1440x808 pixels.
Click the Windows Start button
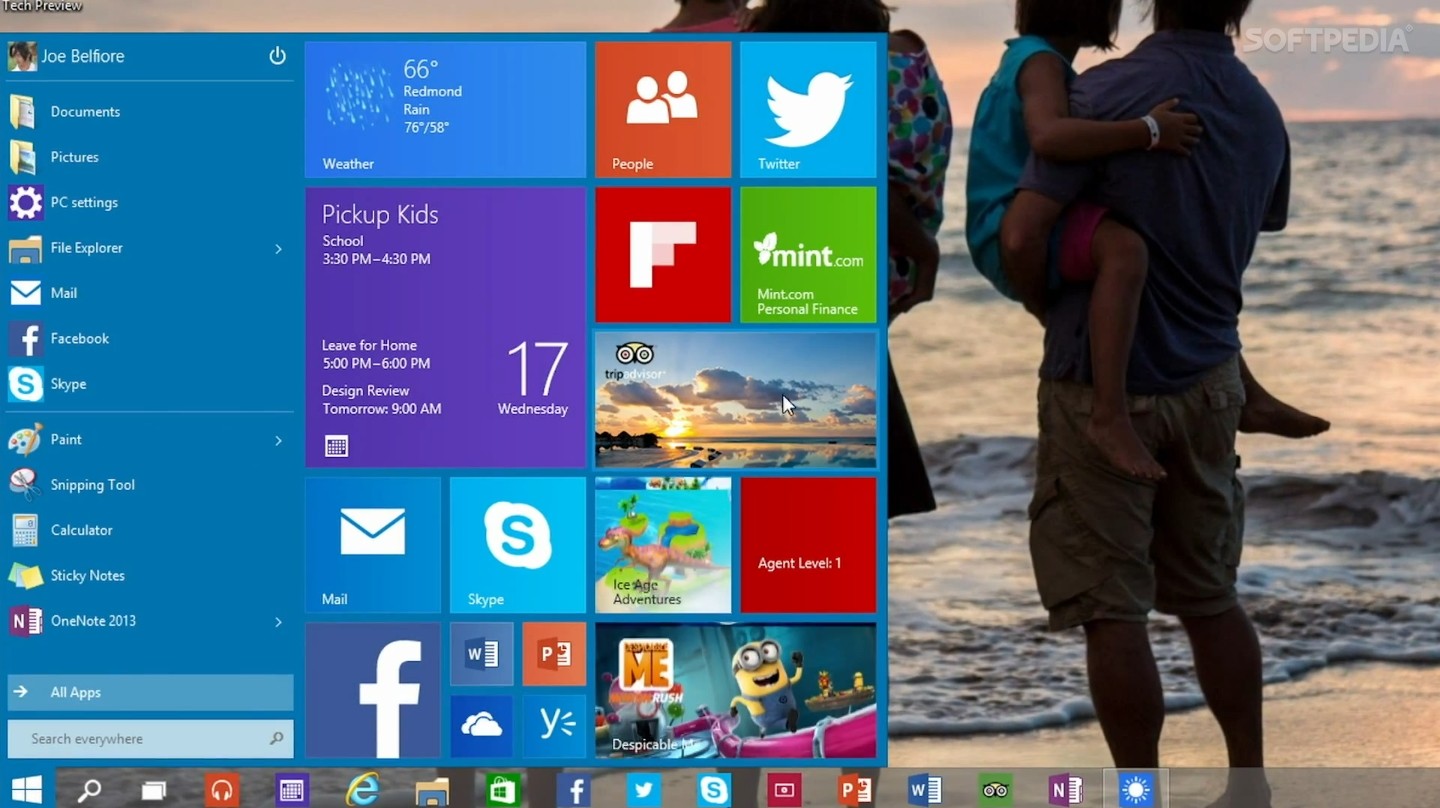coord(27,791)
